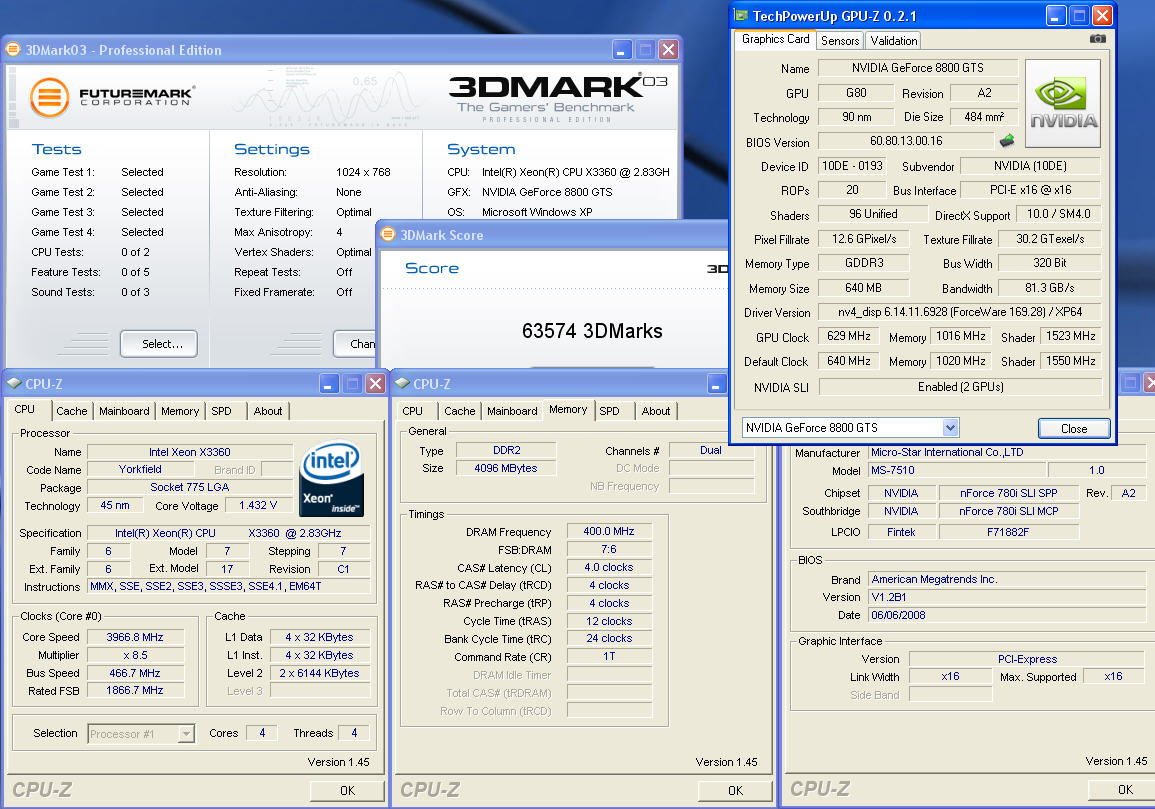This screenshot has width=1155, height=809.
Task: Click the GPU Clock 629 MHz field
Action: [849, 336]
